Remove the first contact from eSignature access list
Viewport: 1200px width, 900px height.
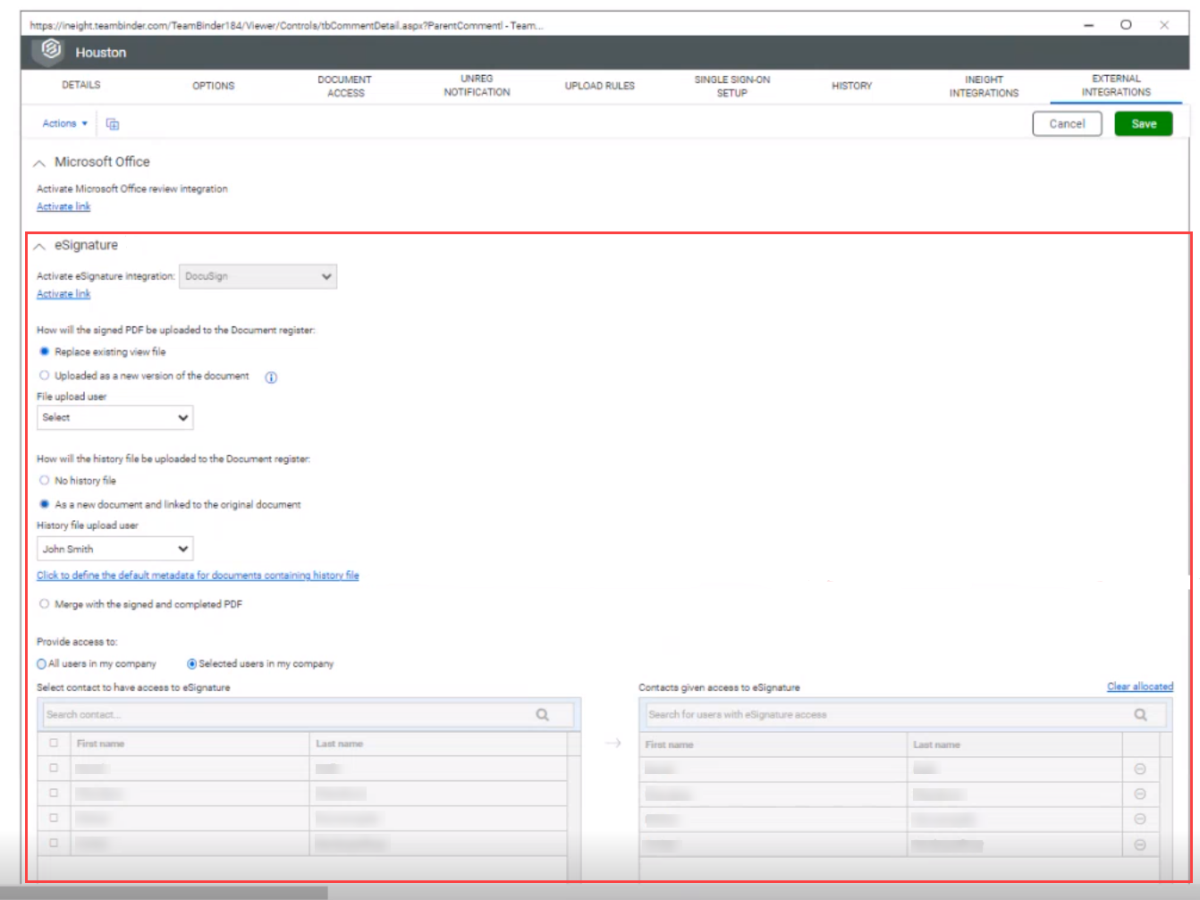[1139, 769]
